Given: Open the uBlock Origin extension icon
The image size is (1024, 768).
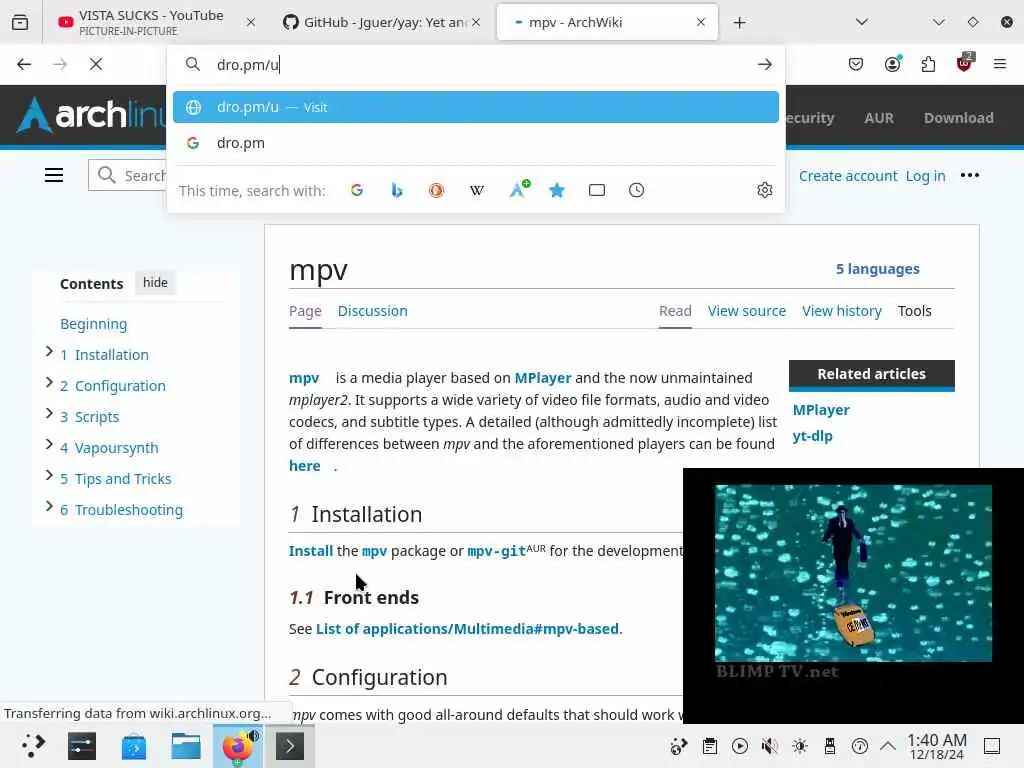Looking at the screenshot, I should point(964,63).
